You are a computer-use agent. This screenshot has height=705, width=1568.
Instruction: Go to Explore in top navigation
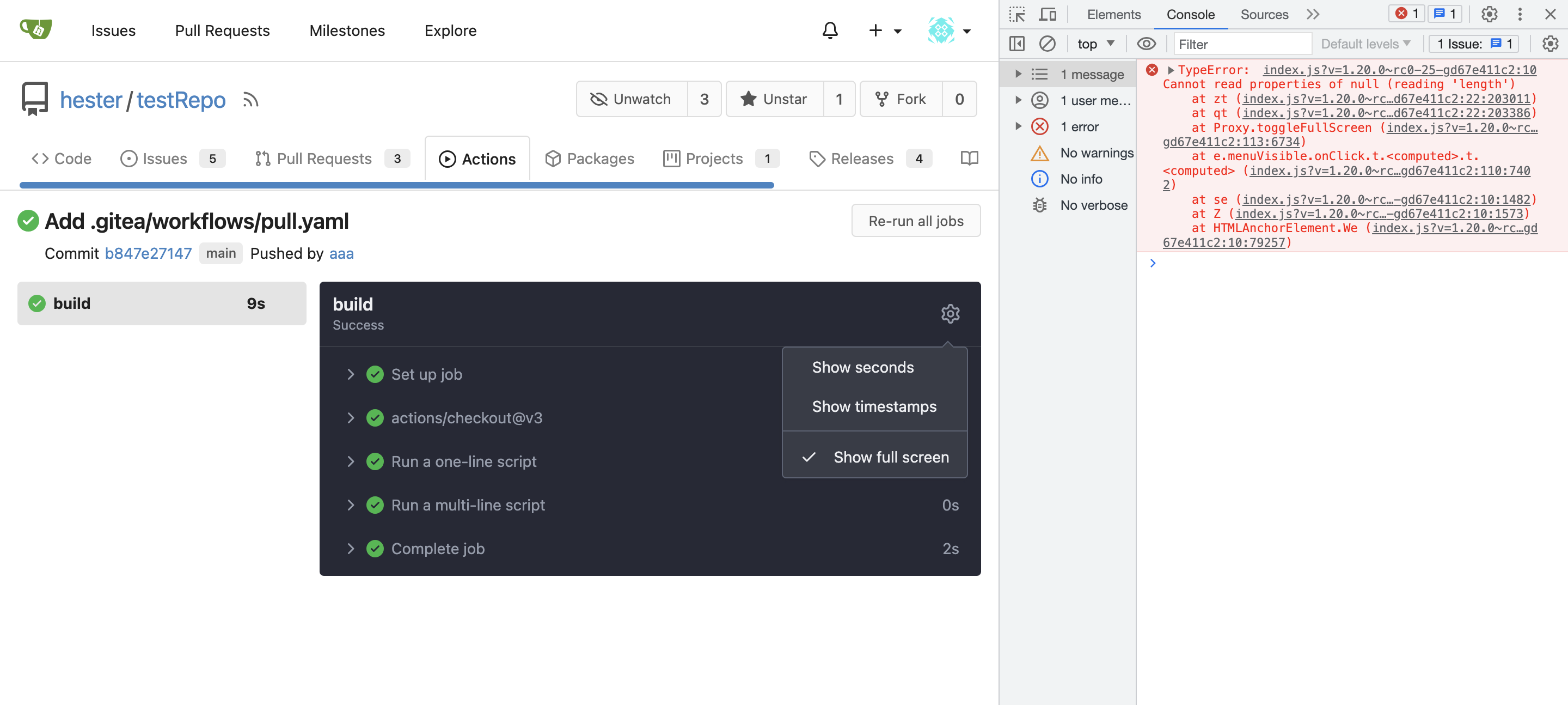pos(450,31)
